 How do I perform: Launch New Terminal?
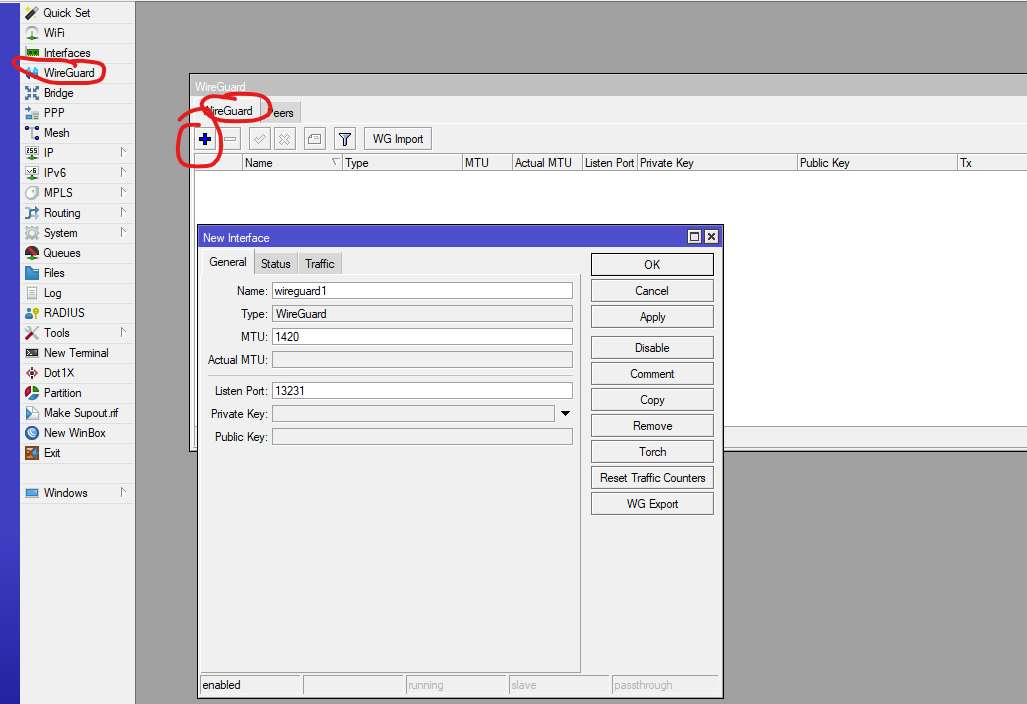click(x=77, y=352)
